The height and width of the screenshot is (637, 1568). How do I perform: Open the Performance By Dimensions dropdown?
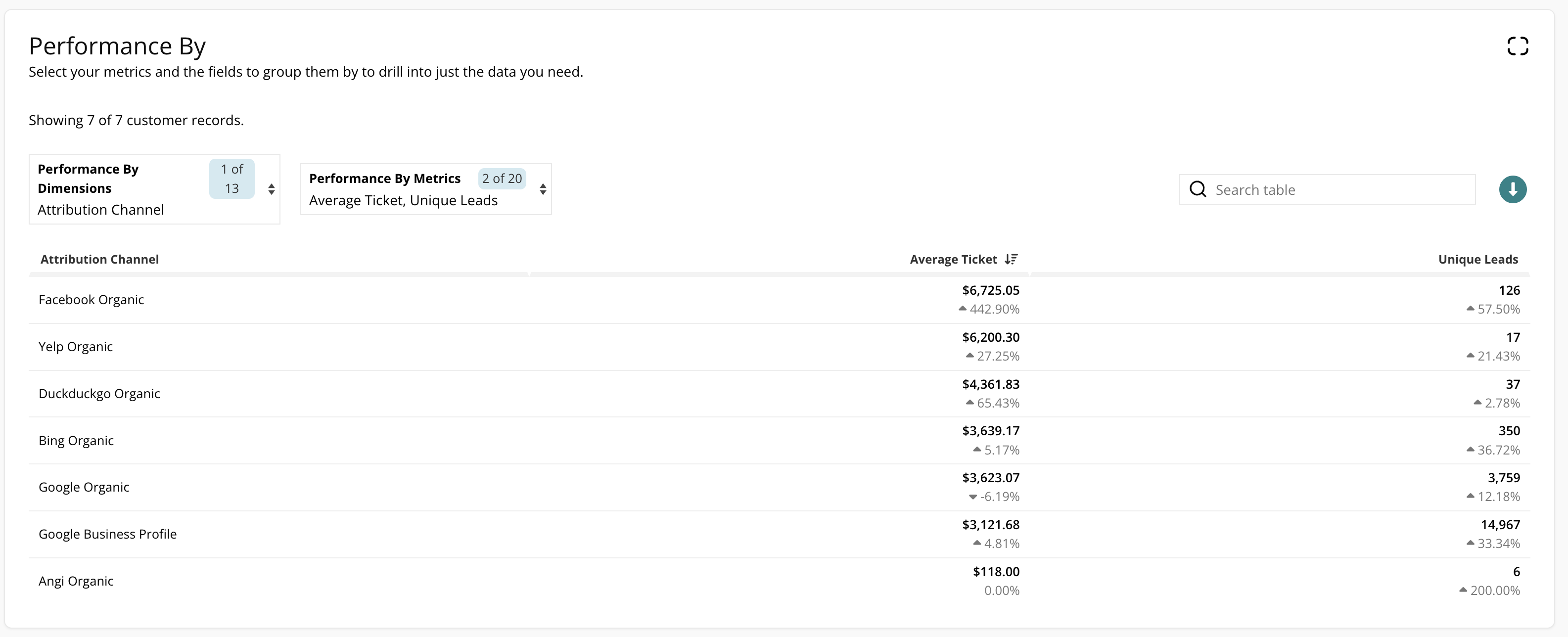tap(122, 188)
